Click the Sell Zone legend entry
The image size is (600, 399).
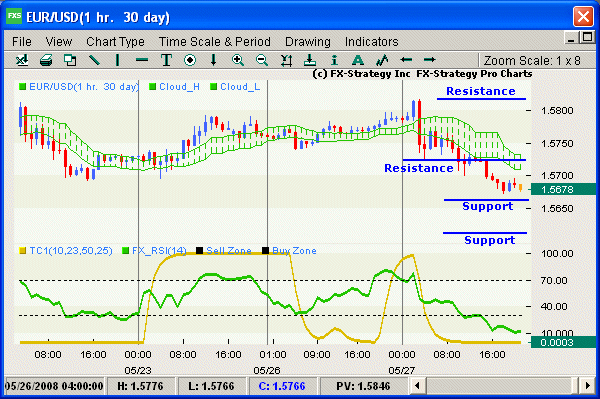(x=224, y=251)
